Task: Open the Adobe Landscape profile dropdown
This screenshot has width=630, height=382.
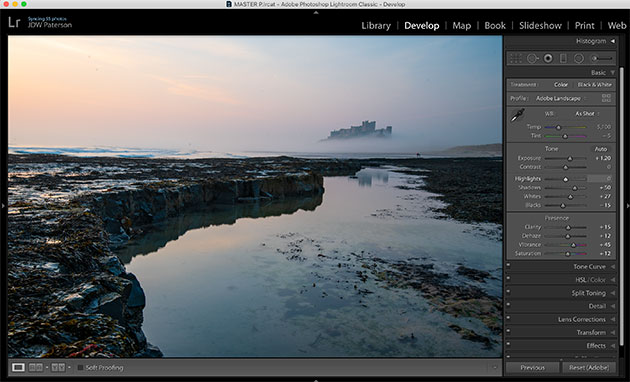Action: (x=561, y=98)
